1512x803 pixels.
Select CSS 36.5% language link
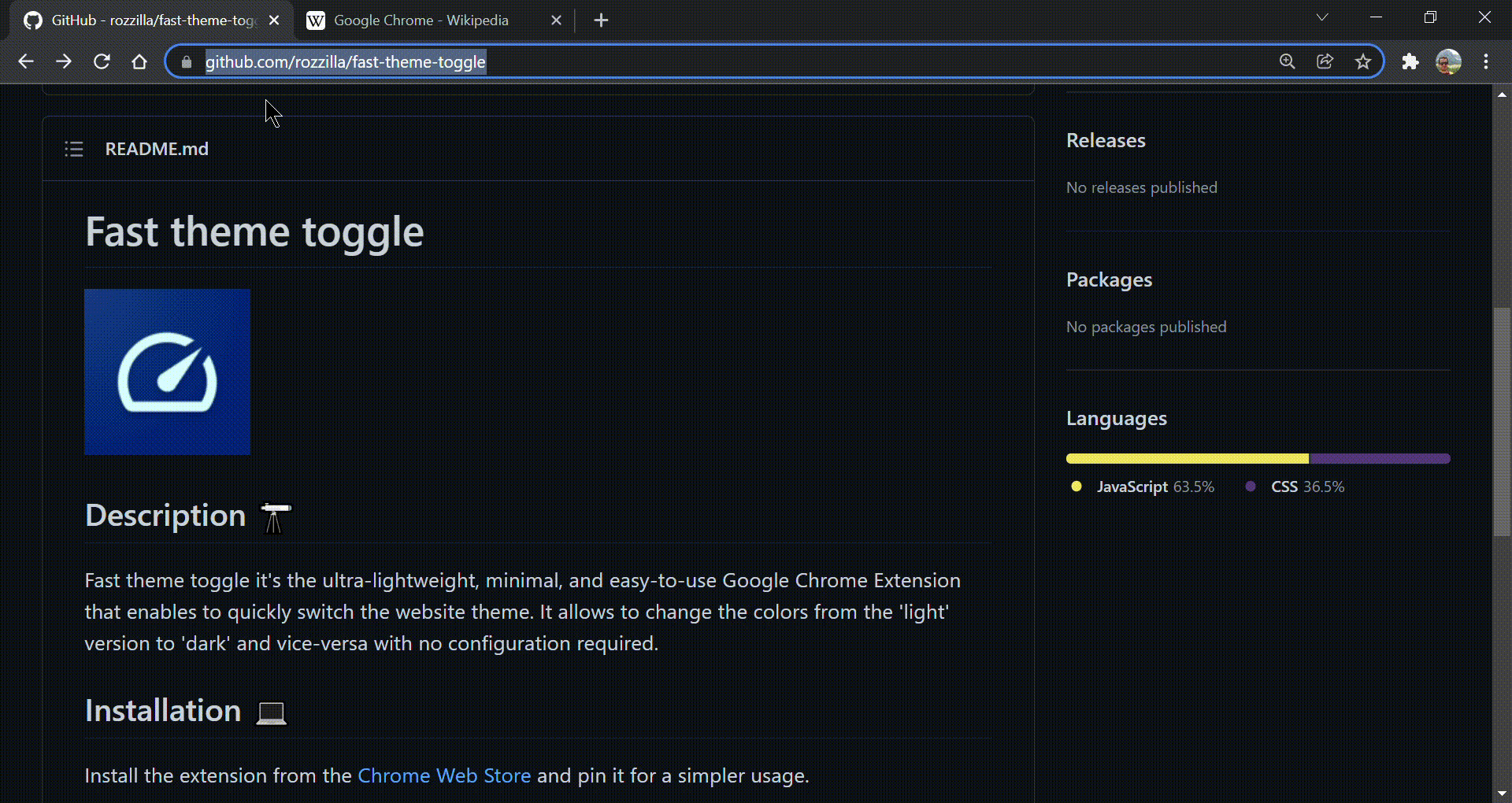point(1296,487)
